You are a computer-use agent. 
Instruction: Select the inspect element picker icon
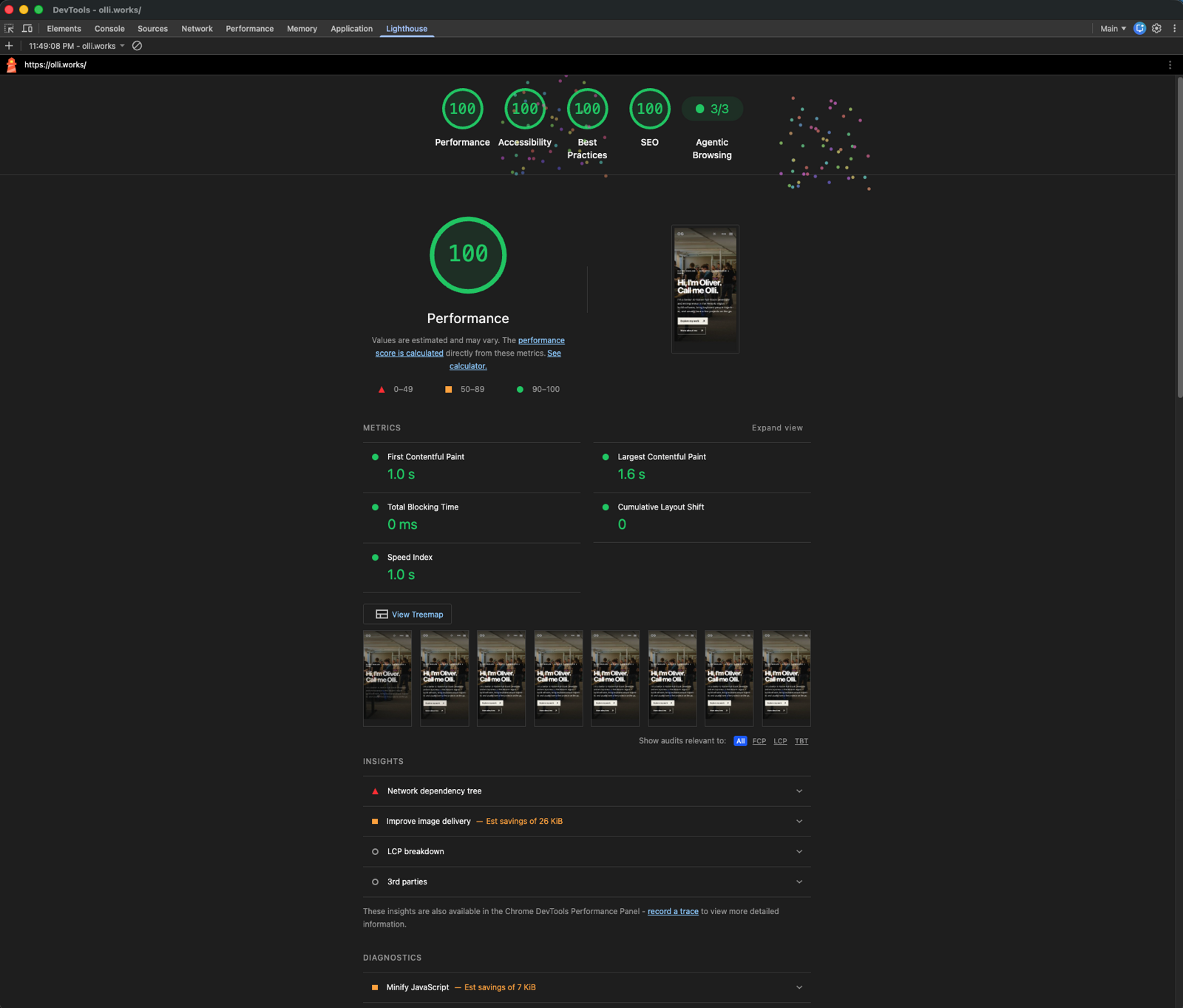pos(9,29)
